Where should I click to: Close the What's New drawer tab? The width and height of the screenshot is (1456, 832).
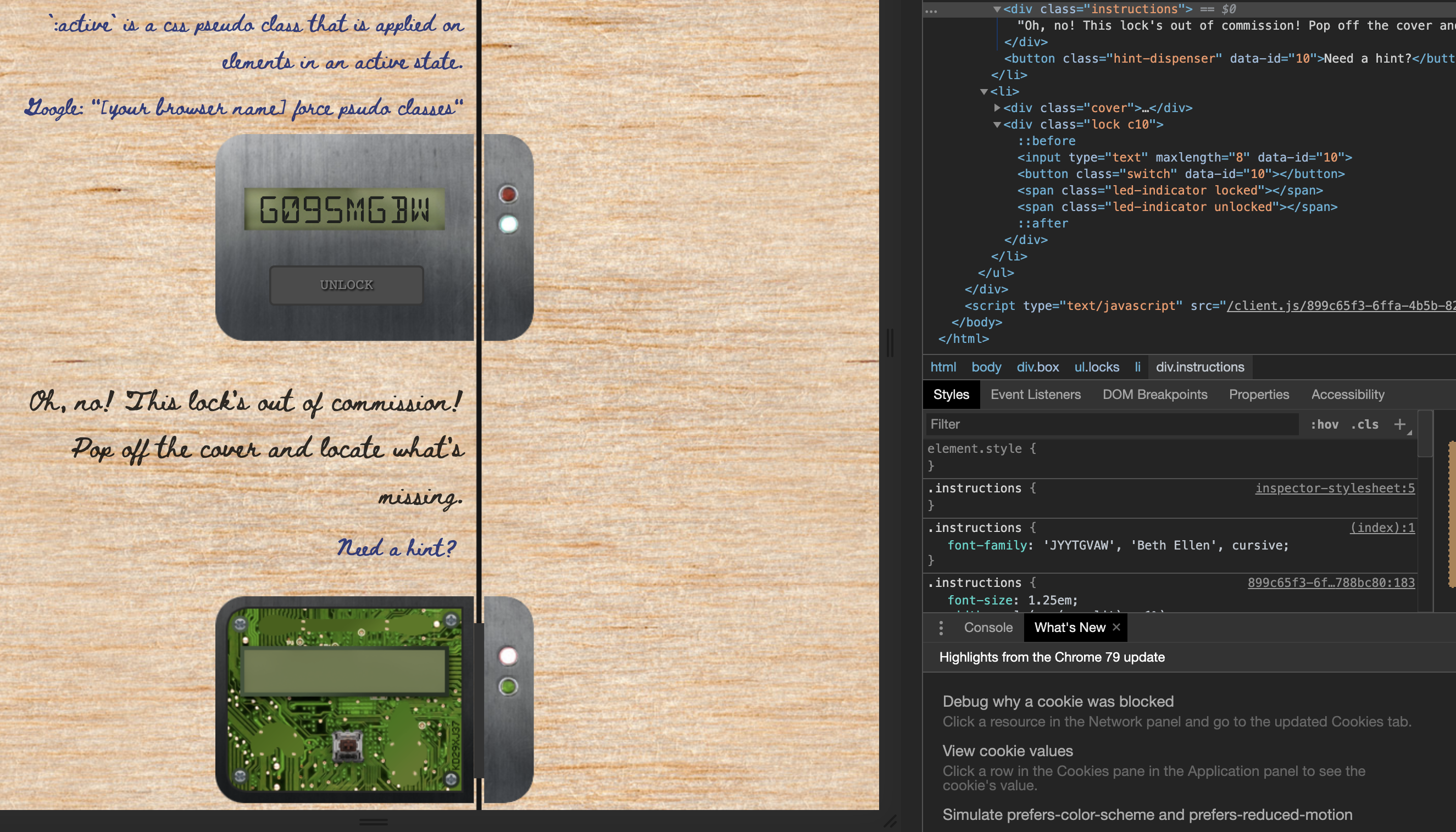coord(1116,627)
